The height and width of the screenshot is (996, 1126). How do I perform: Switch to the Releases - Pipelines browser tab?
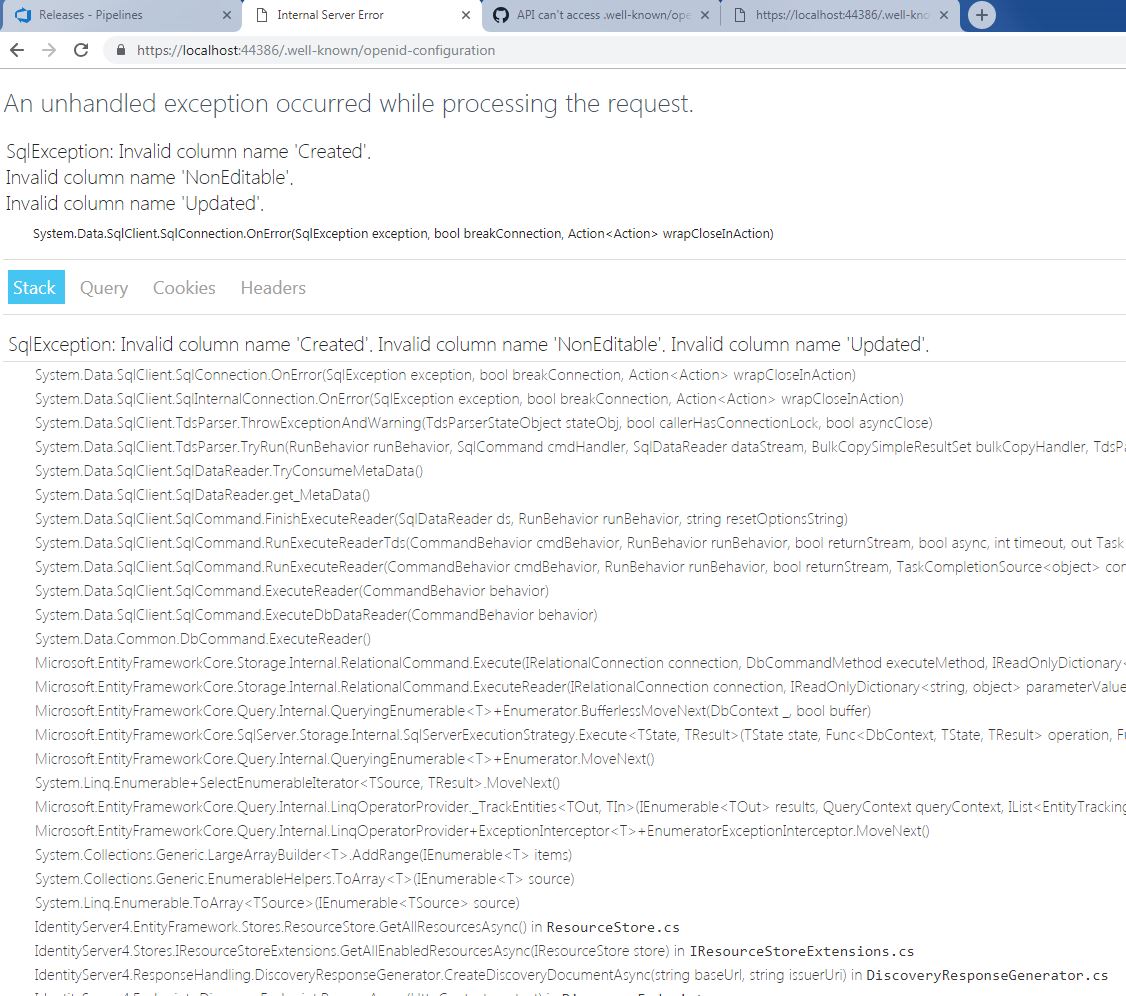pyautogui.click(x=110, y=15)
